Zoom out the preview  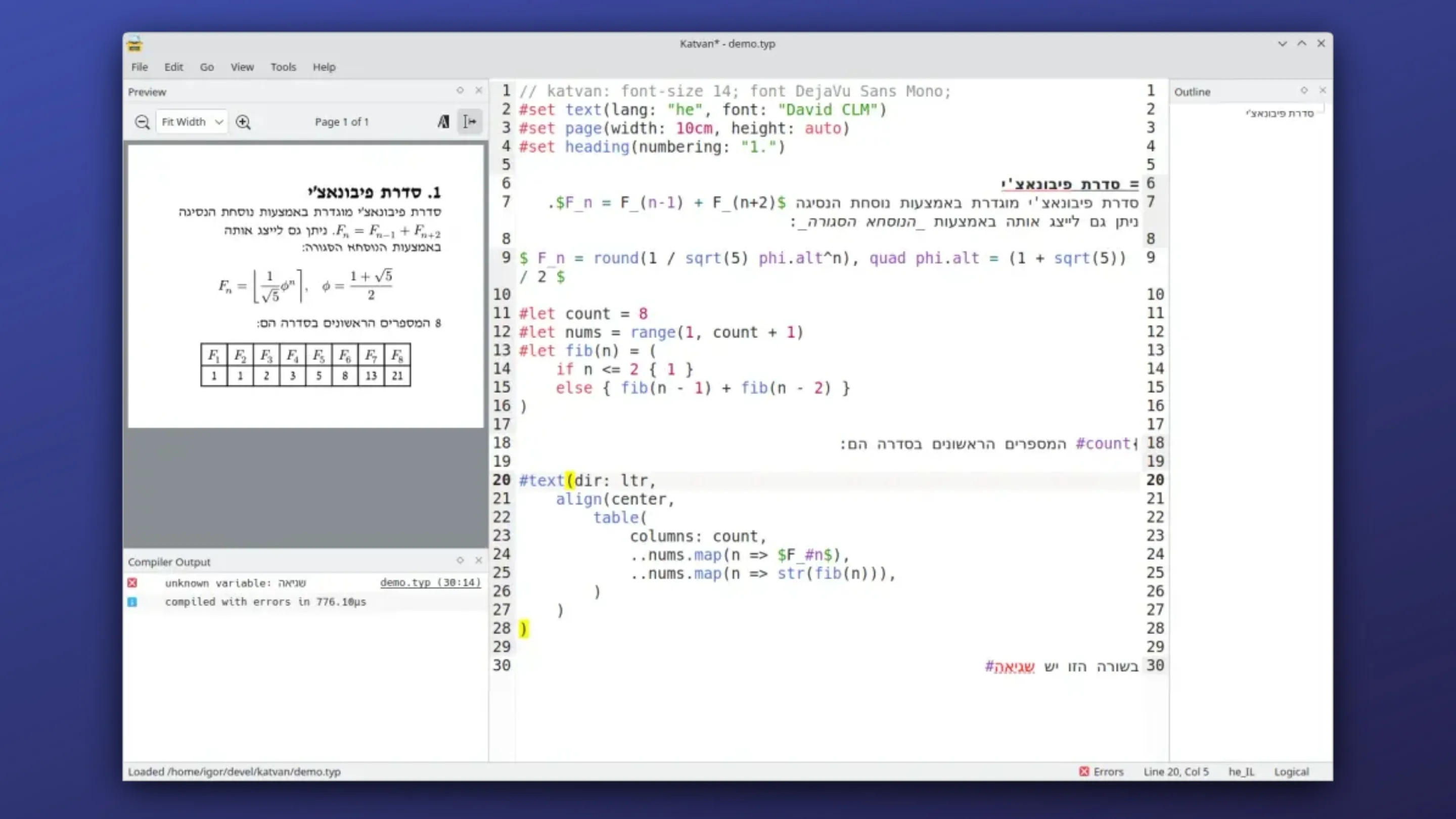coord(143,121)
